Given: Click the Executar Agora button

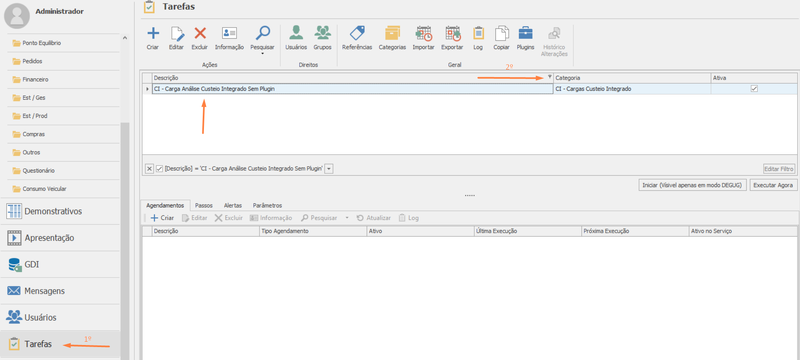Looking at the screenshot, I should pyautogui.click(x=773, y=185).
